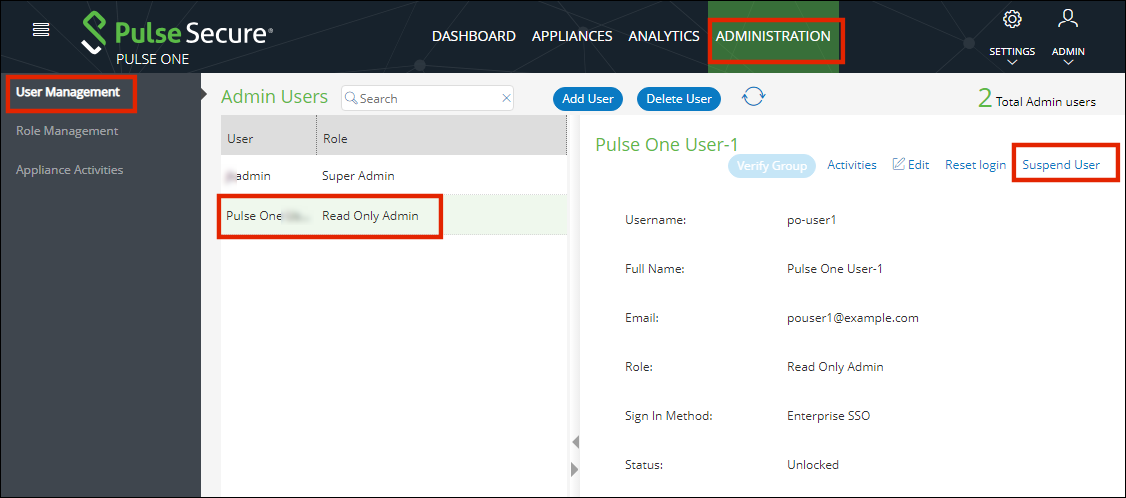The height and width of the screenshot is (498, 1126).
Task: Clear the search field with the X
Action: pos(506,98)
